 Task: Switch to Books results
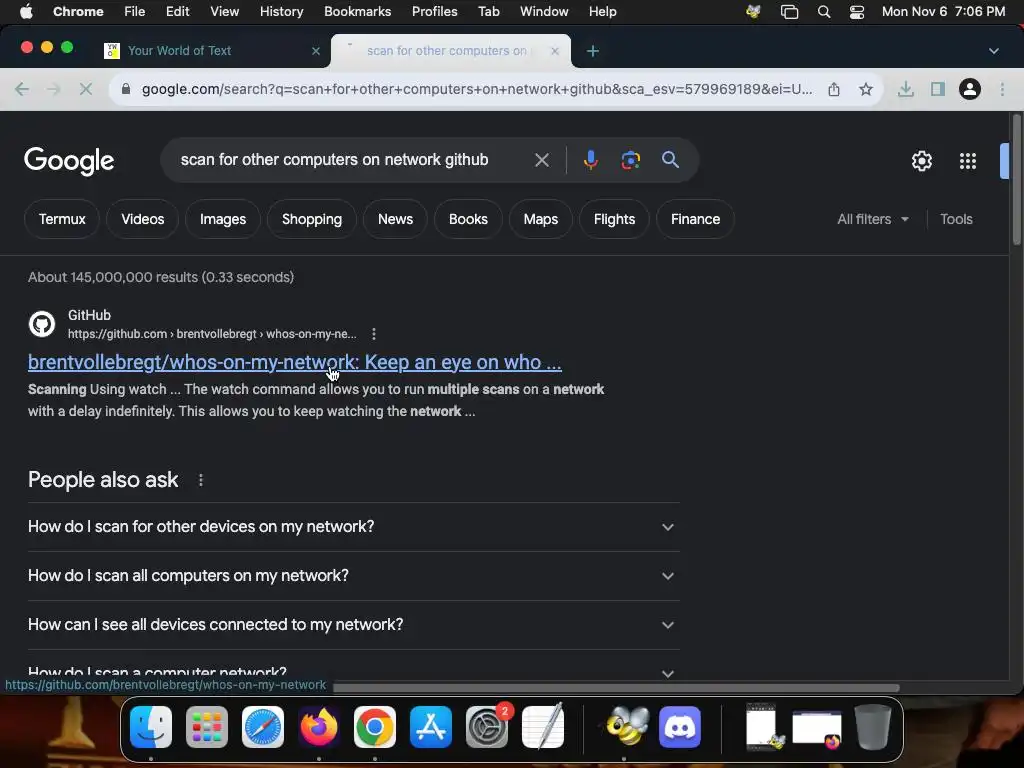[x=468, y=219]
